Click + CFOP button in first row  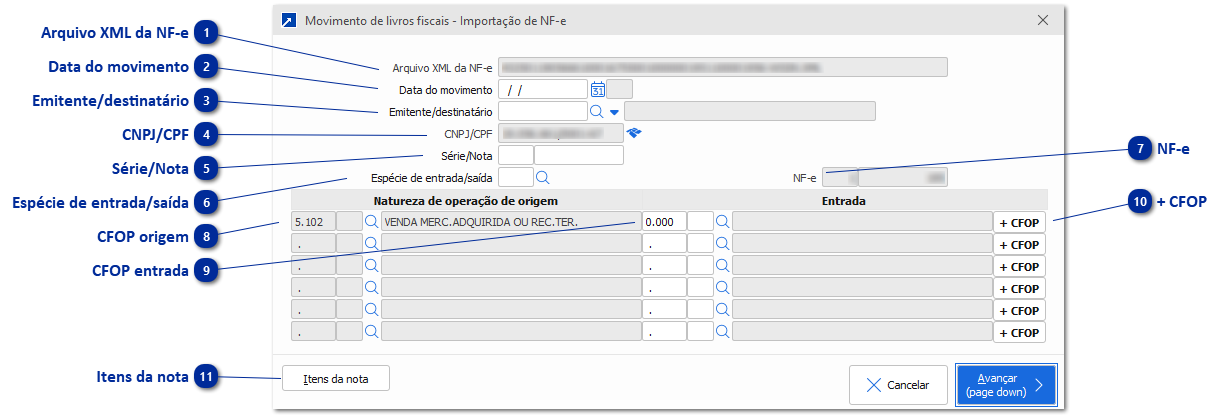1019,222
